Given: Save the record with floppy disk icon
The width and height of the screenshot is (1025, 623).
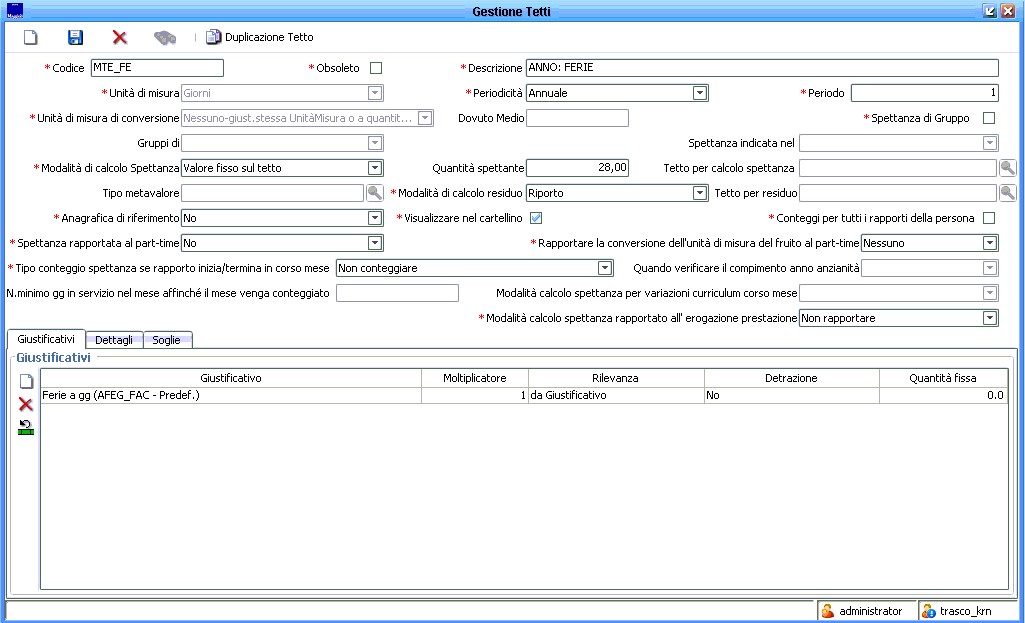Looking at the screenshot, I should click(x=75, y=37).
